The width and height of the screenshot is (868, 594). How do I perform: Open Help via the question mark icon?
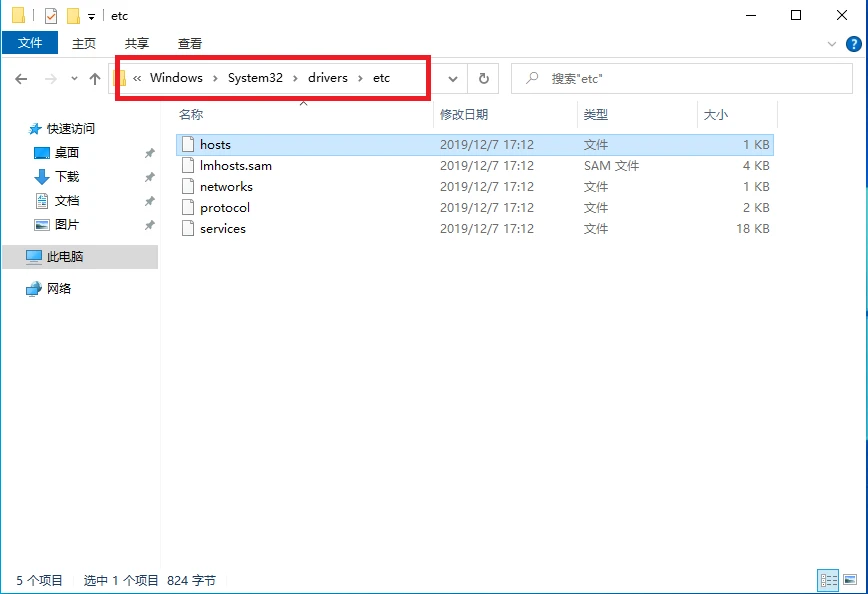854,44
